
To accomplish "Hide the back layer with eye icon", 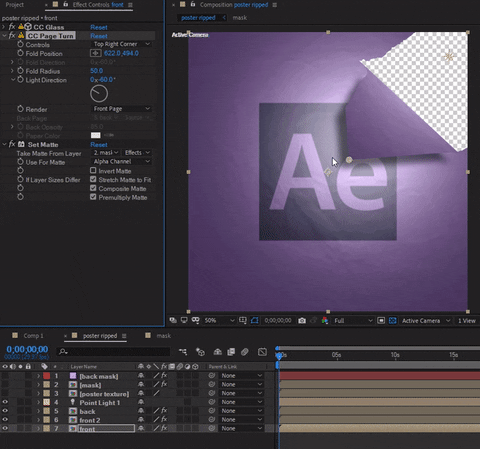I will (x=5, y=411).
